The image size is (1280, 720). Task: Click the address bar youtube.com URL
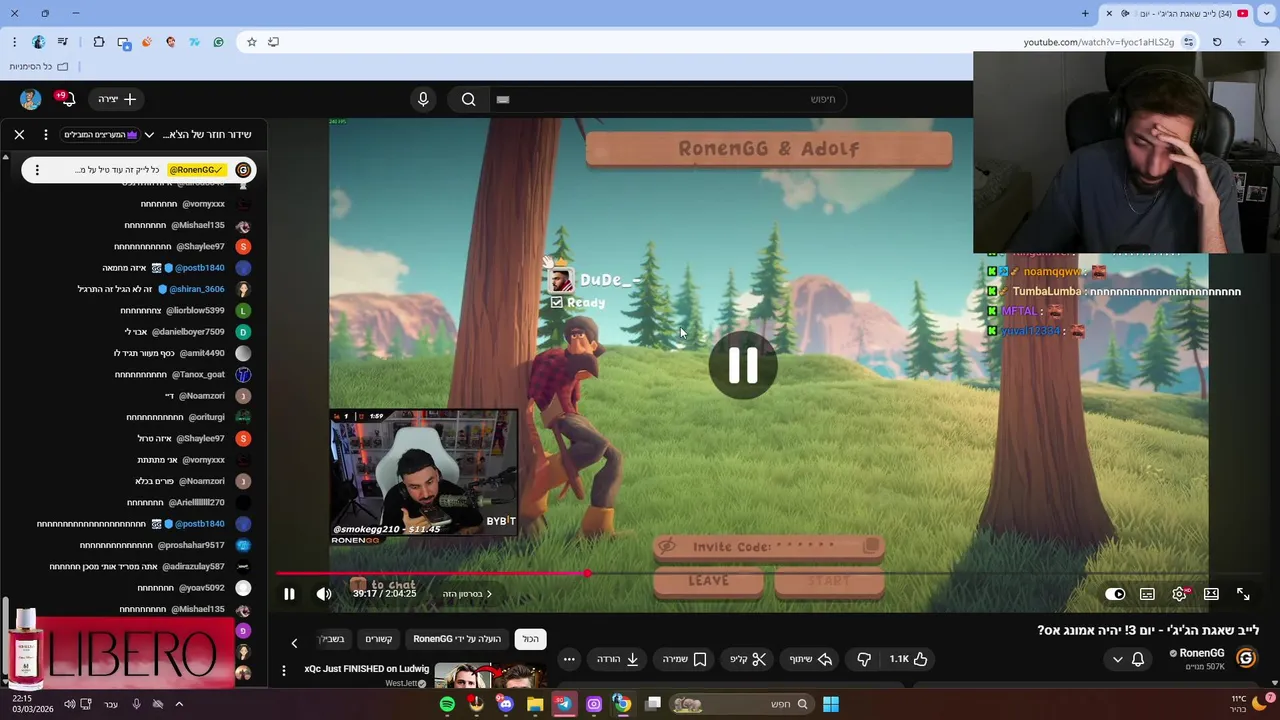pyautogui.click(x=1098, y=42)
